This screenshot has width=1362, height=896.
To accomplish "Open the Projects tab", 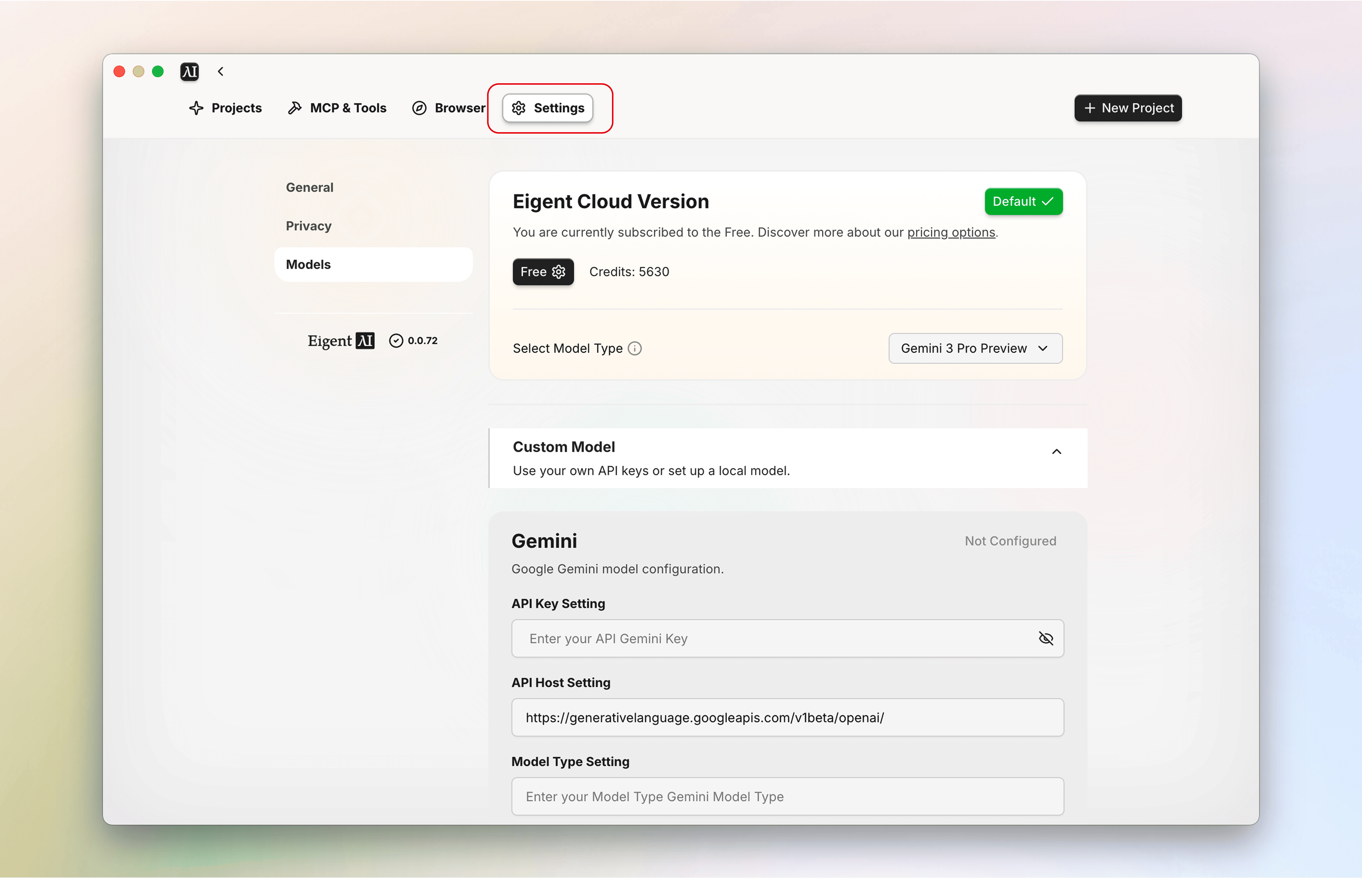I will click(225, 108).
